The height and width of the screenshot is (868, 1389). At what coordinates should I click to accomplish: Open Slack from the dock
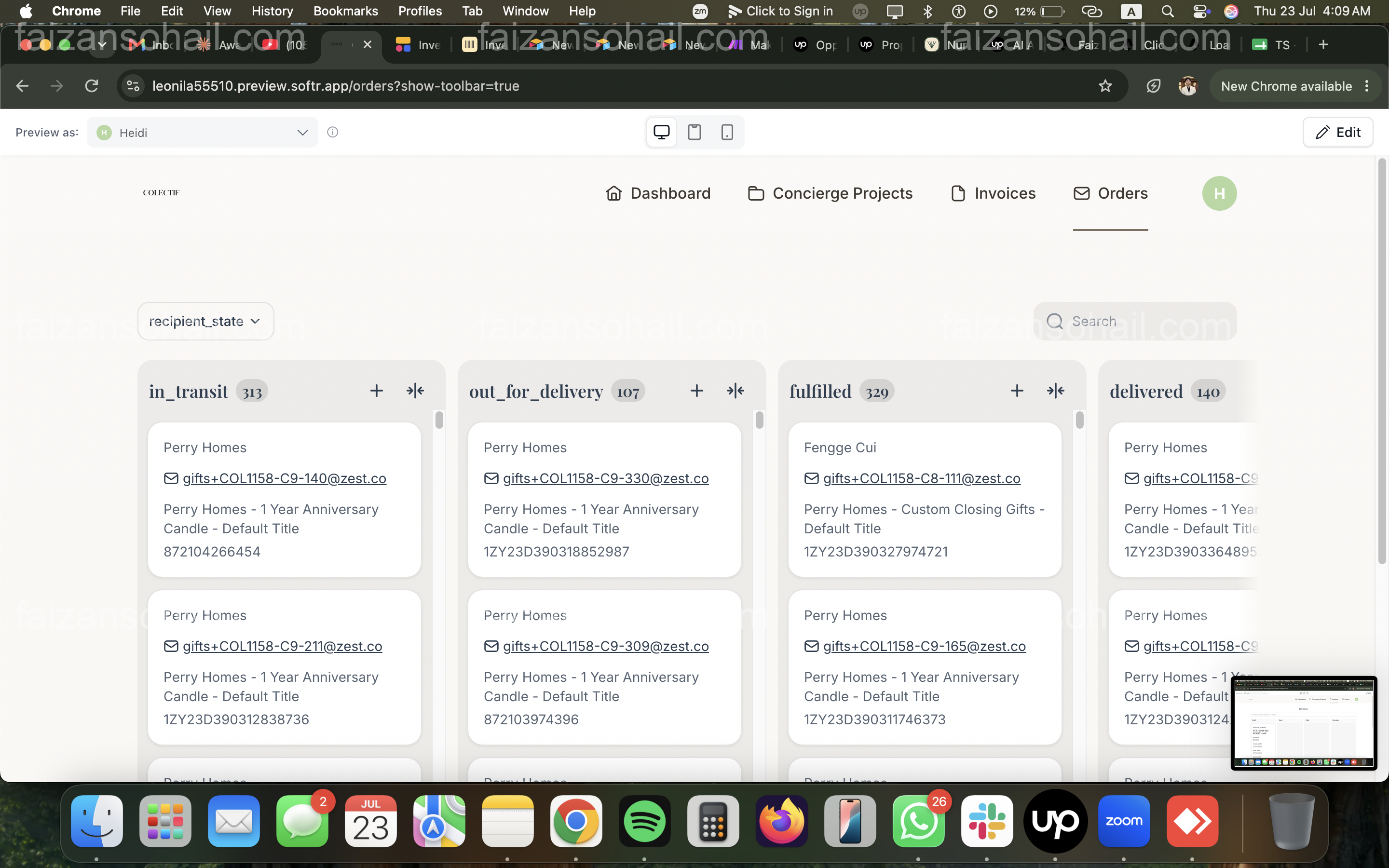click(x=987, y=821)
